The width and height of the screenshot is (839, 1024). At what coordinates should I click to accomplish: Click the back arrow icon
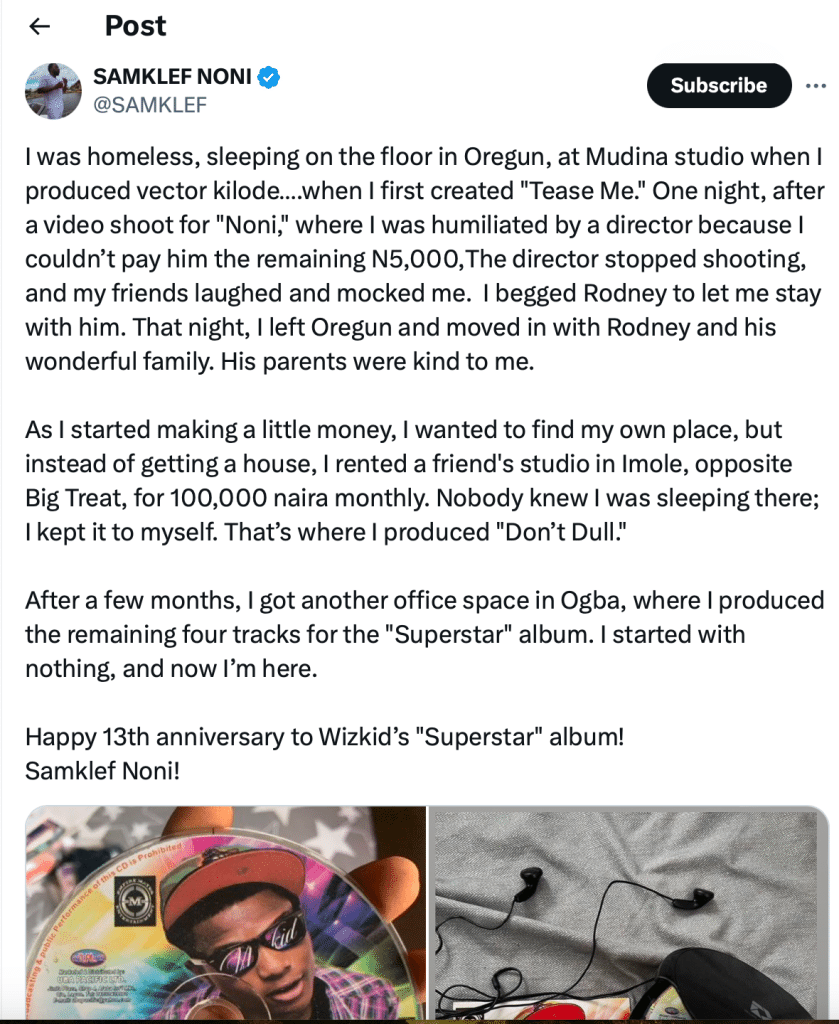(x=40, y=27)
